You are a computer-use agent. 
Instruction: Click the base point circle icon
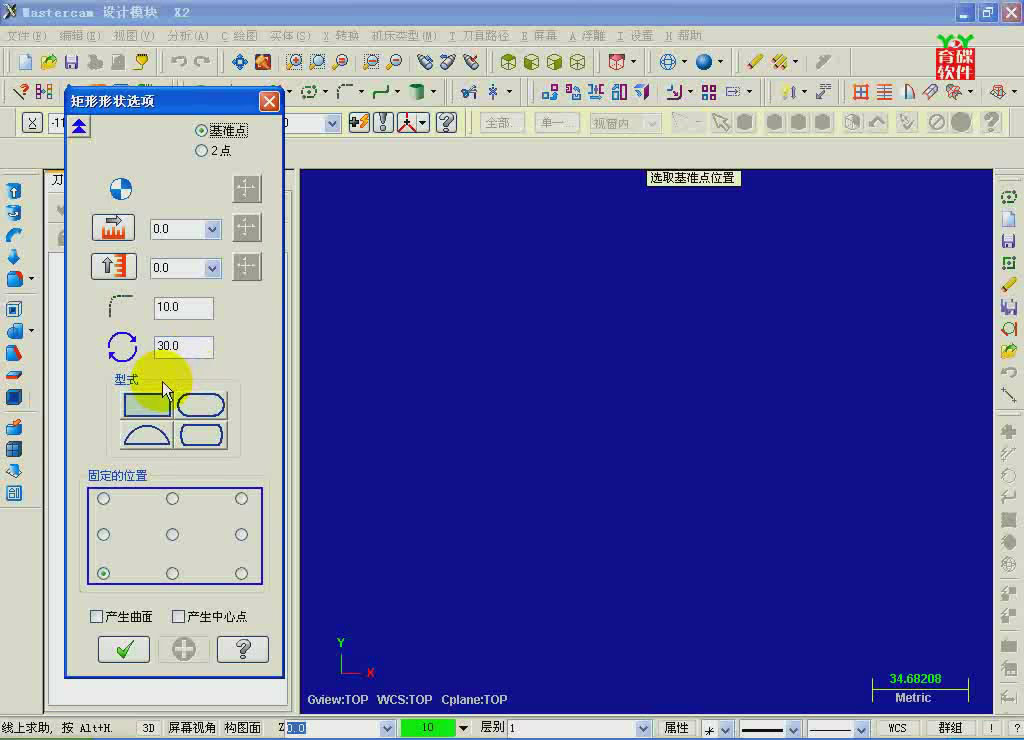[121, 189]
